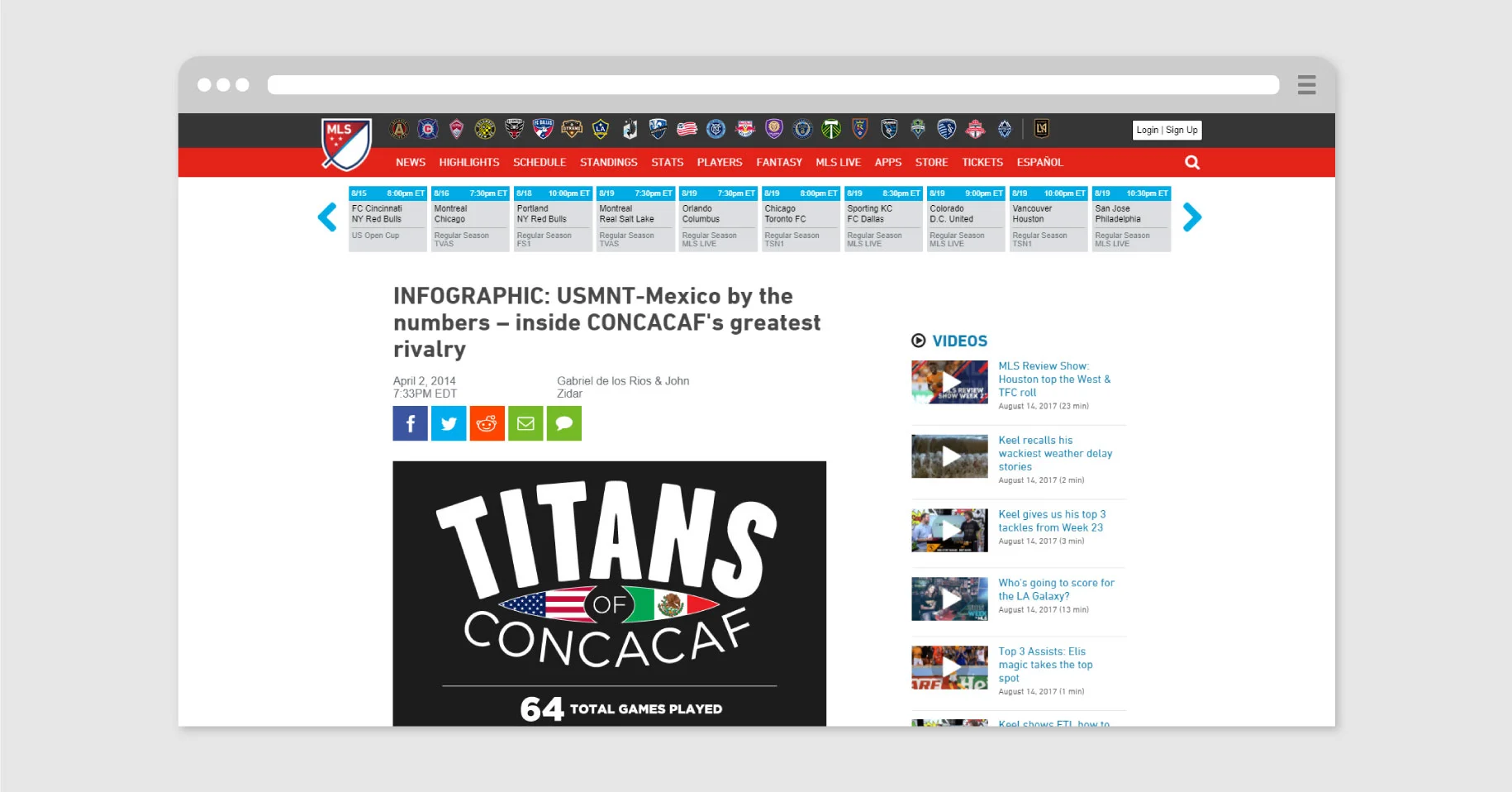The height and width of the screenshot is (792, 1512).
Task: Open the Real Salt Lake team logo
Action: click(x=860, y=129)
